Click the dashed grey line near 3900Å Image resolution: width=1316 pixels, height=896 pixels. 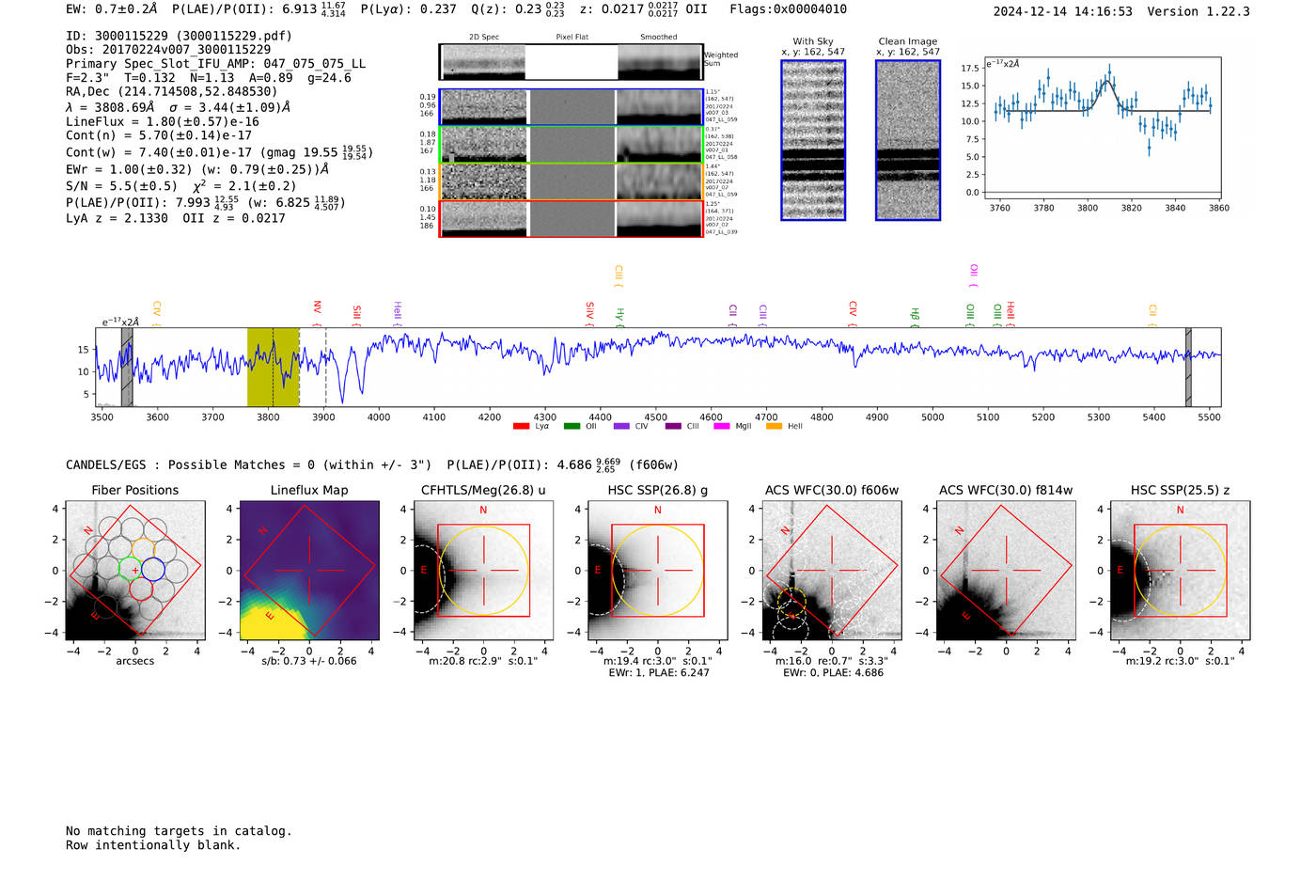click(325, 367)
